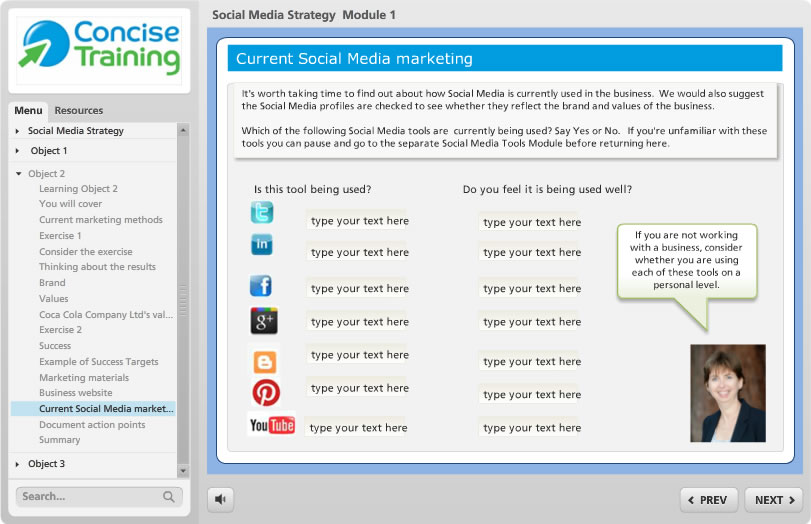The height and width of the screenshot is (524, 811).
Task: Click the 'Is this tool being used?' heading
Action: (x=312, y=189)
